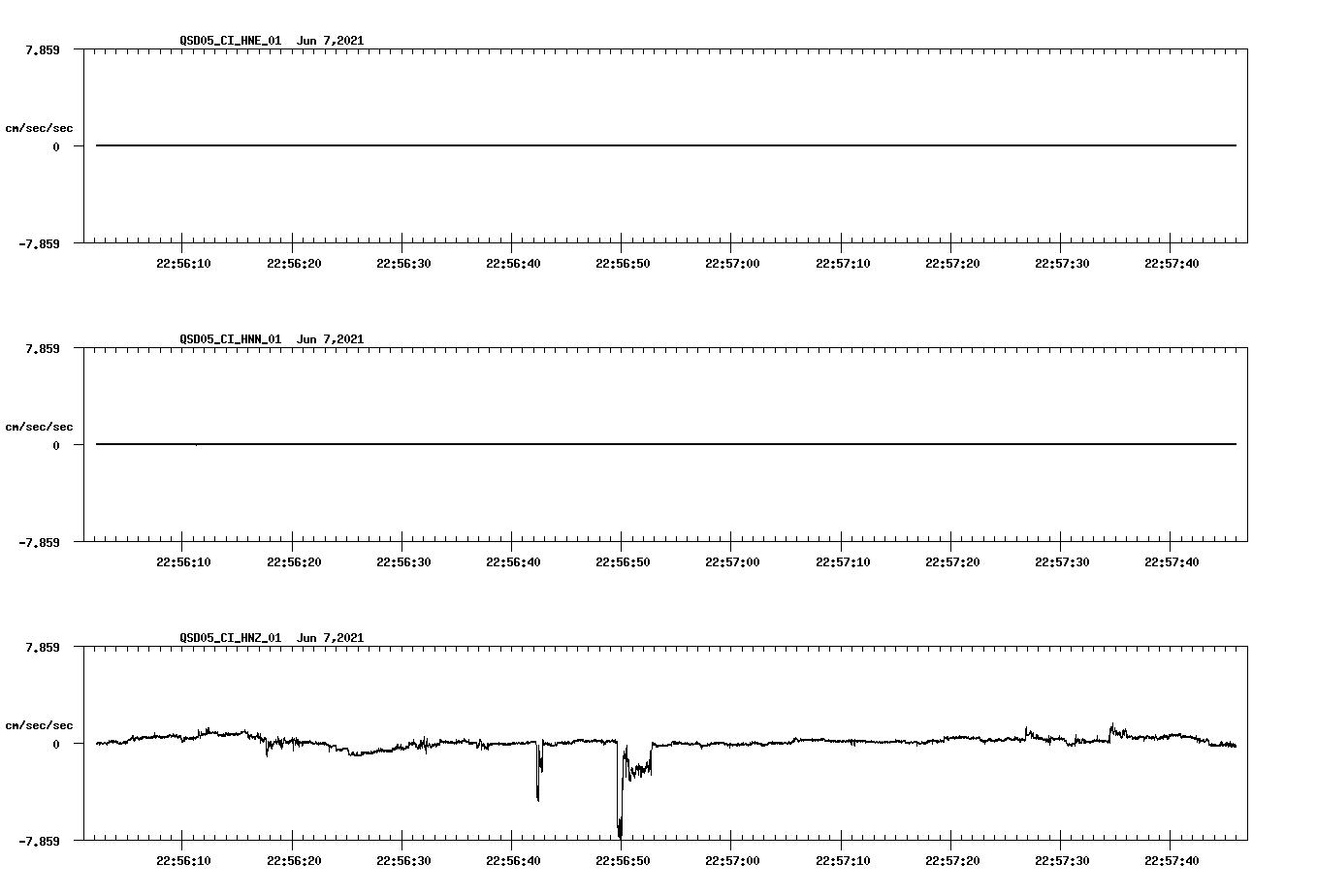Click the HNE plot's zero axis label
1317x896 pixels.
(56, 146)
